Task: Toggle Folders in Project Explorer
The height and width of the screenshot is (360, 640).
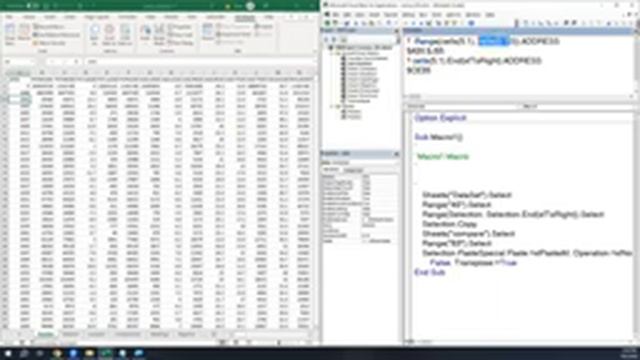Action: pos(344,40)
